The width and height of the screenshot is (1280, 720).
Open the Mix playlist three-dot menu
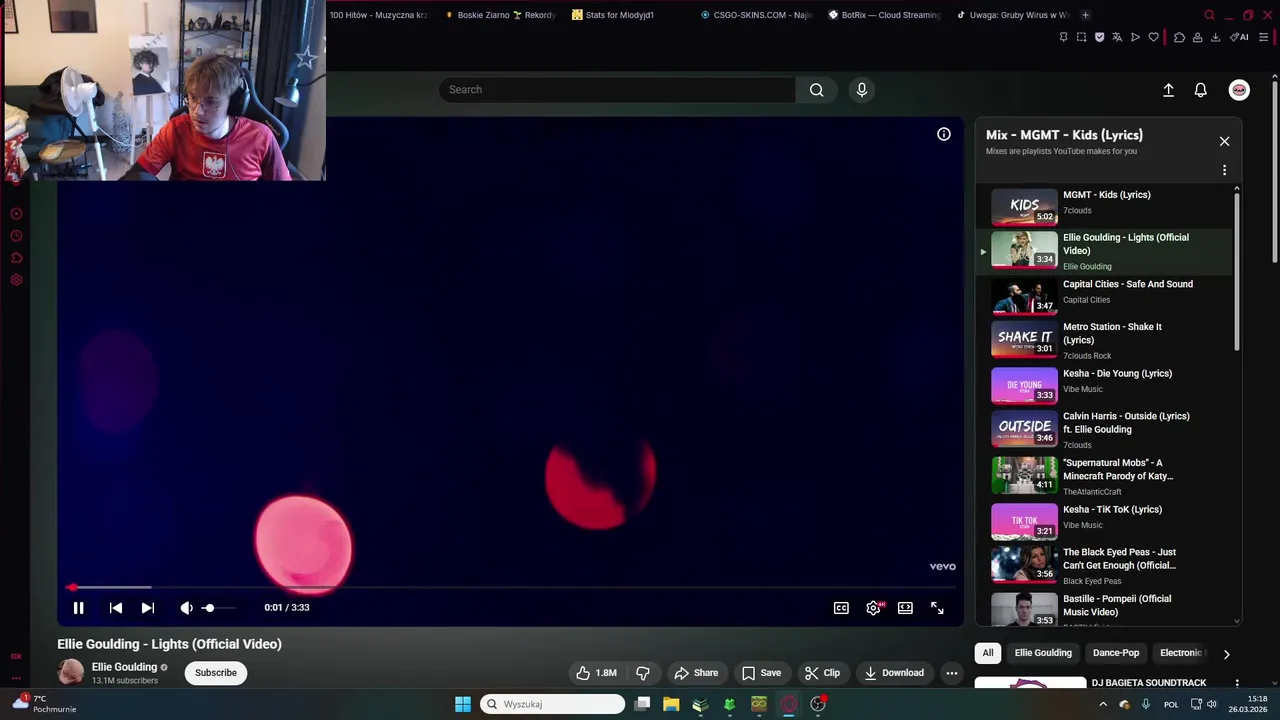(1224, 170)
